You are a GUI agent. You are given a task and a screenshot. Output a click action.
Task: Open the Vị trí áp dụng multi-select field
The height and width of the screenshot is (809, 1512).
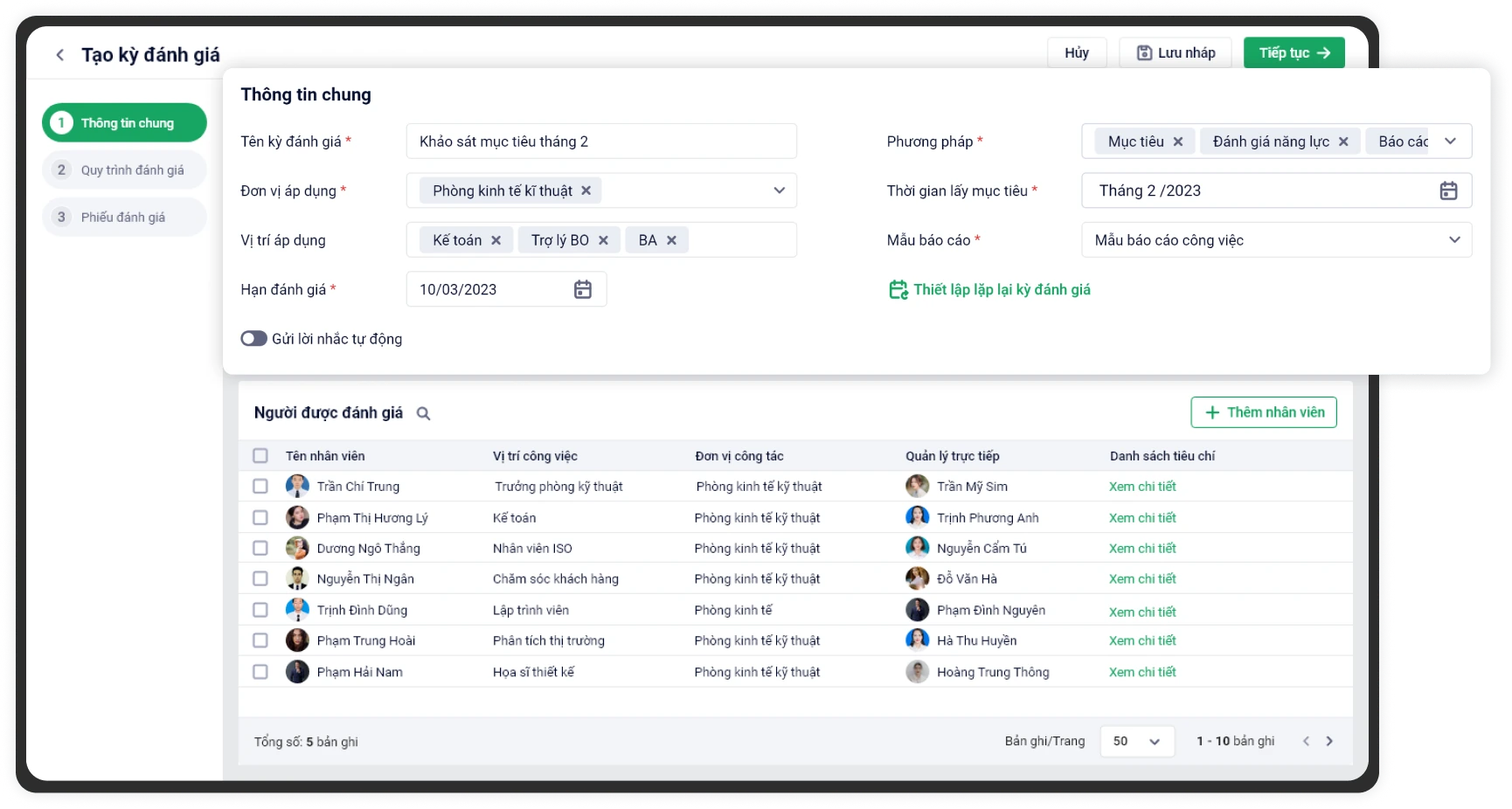point(601,240)
